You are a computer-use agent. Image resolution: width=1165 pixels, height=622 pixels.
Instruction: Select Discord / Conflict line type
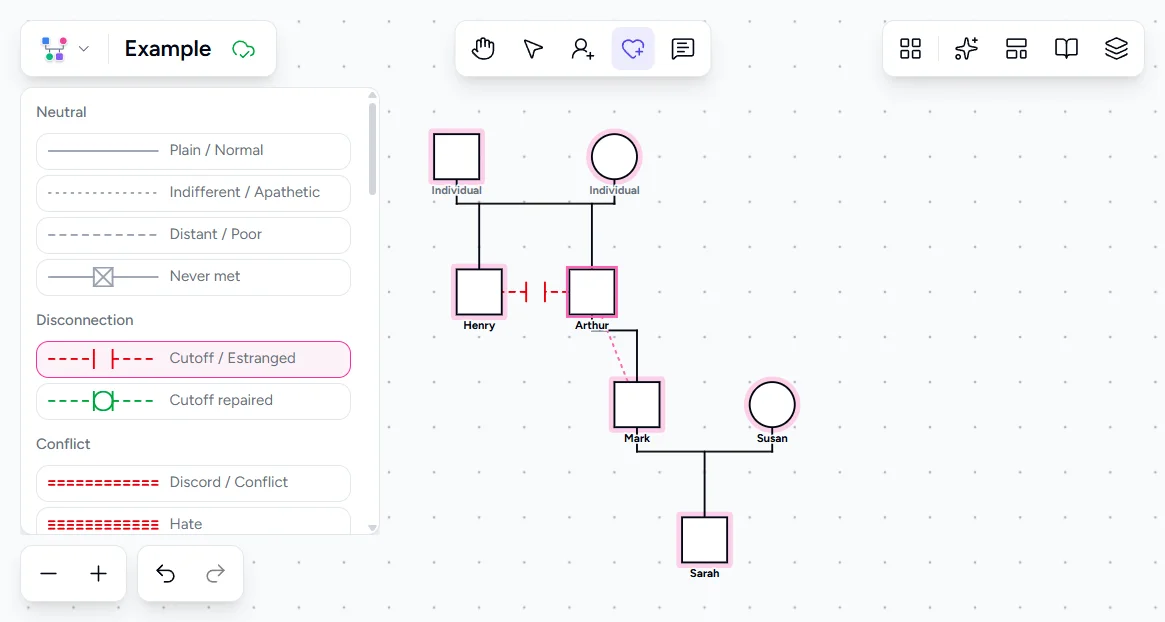point(193,483)
